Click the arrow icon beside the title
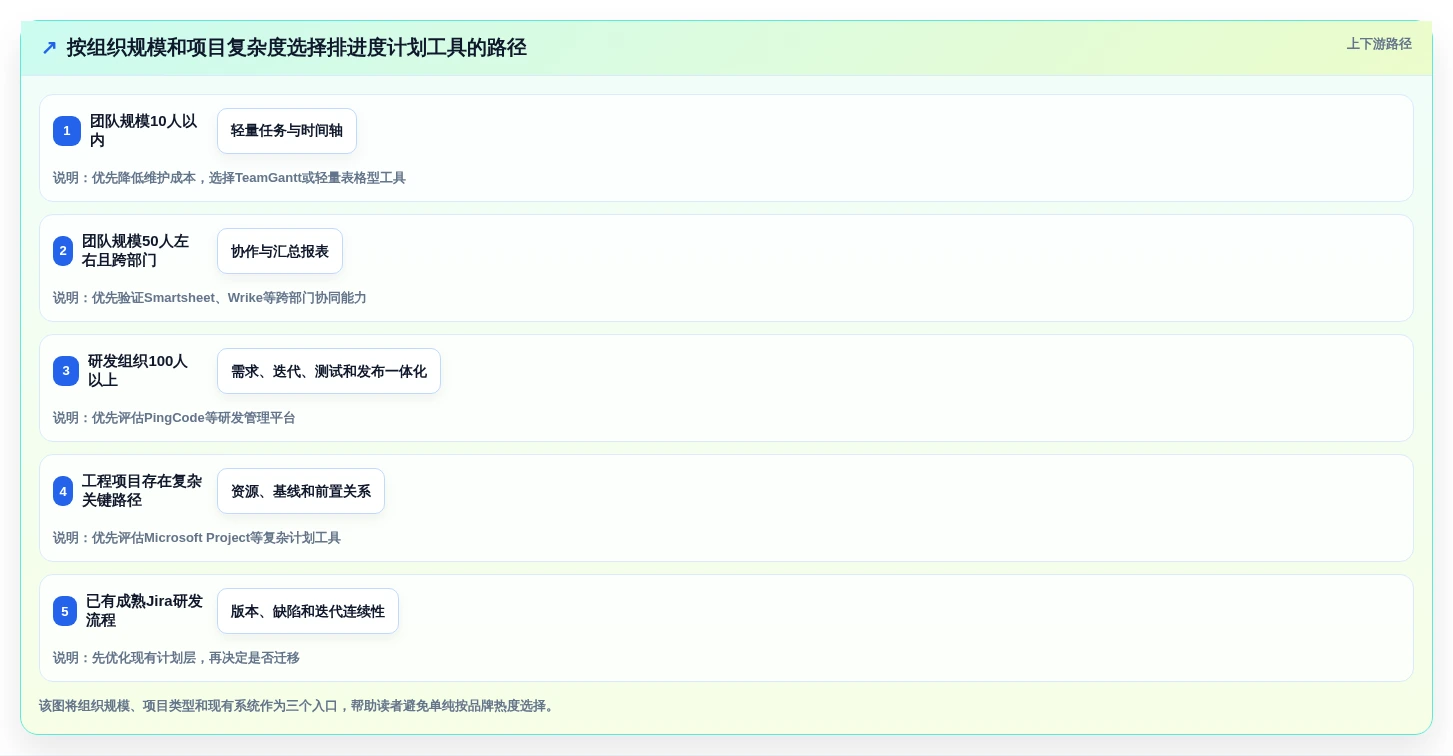 [49, 48]
